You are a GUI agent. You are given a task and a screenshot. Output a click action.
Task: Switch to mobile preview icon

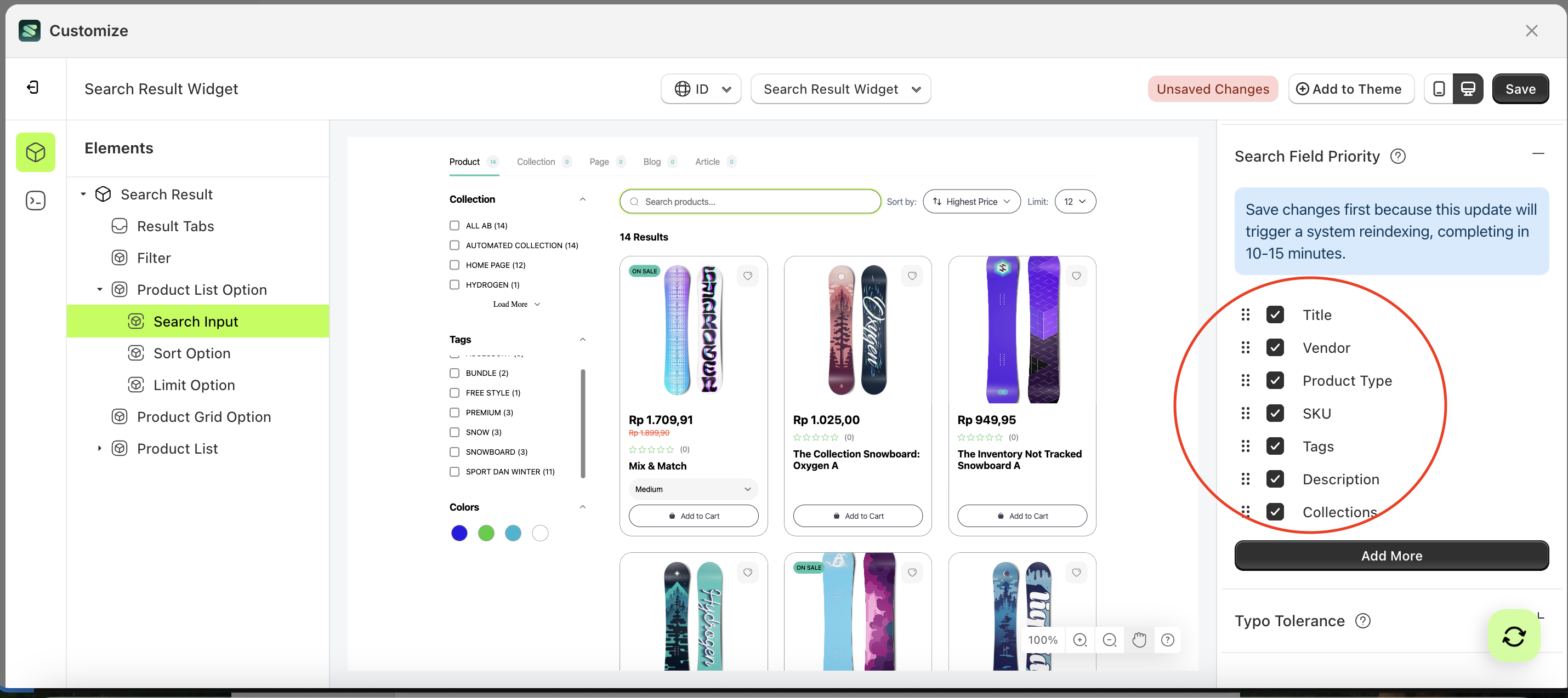click(x=1439, y=89)
